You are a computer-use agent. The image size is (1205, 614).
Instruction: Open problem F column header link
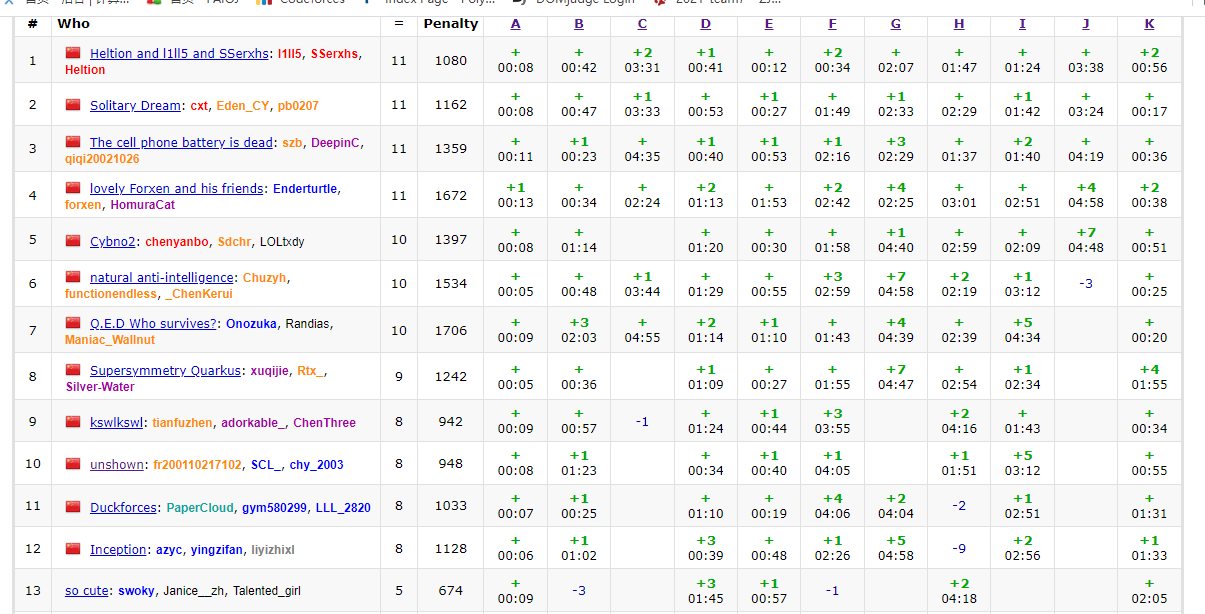pyautogui.click(x=832, y=23)
